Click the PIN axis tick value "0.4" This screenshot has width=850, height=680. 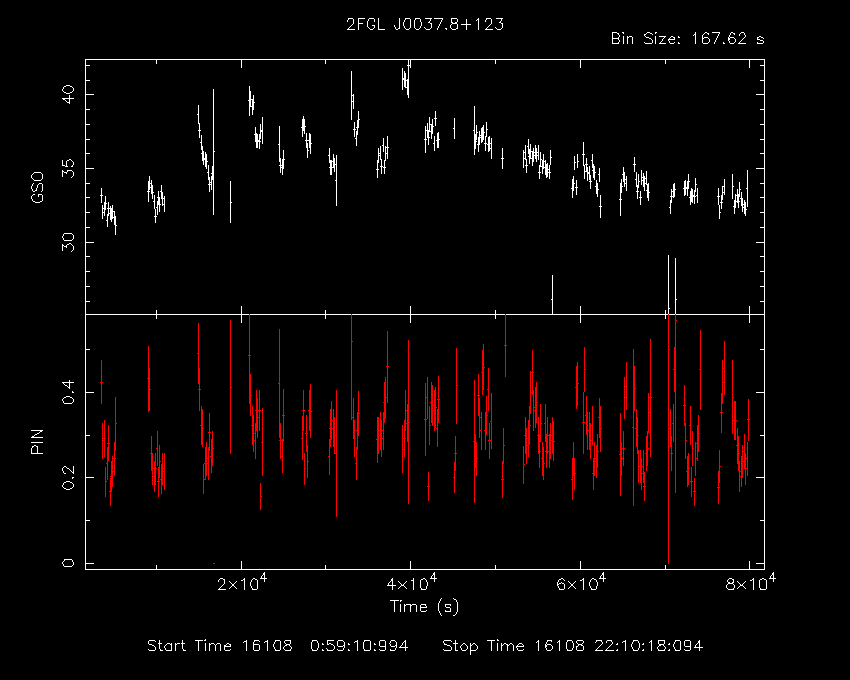(69, 392)
